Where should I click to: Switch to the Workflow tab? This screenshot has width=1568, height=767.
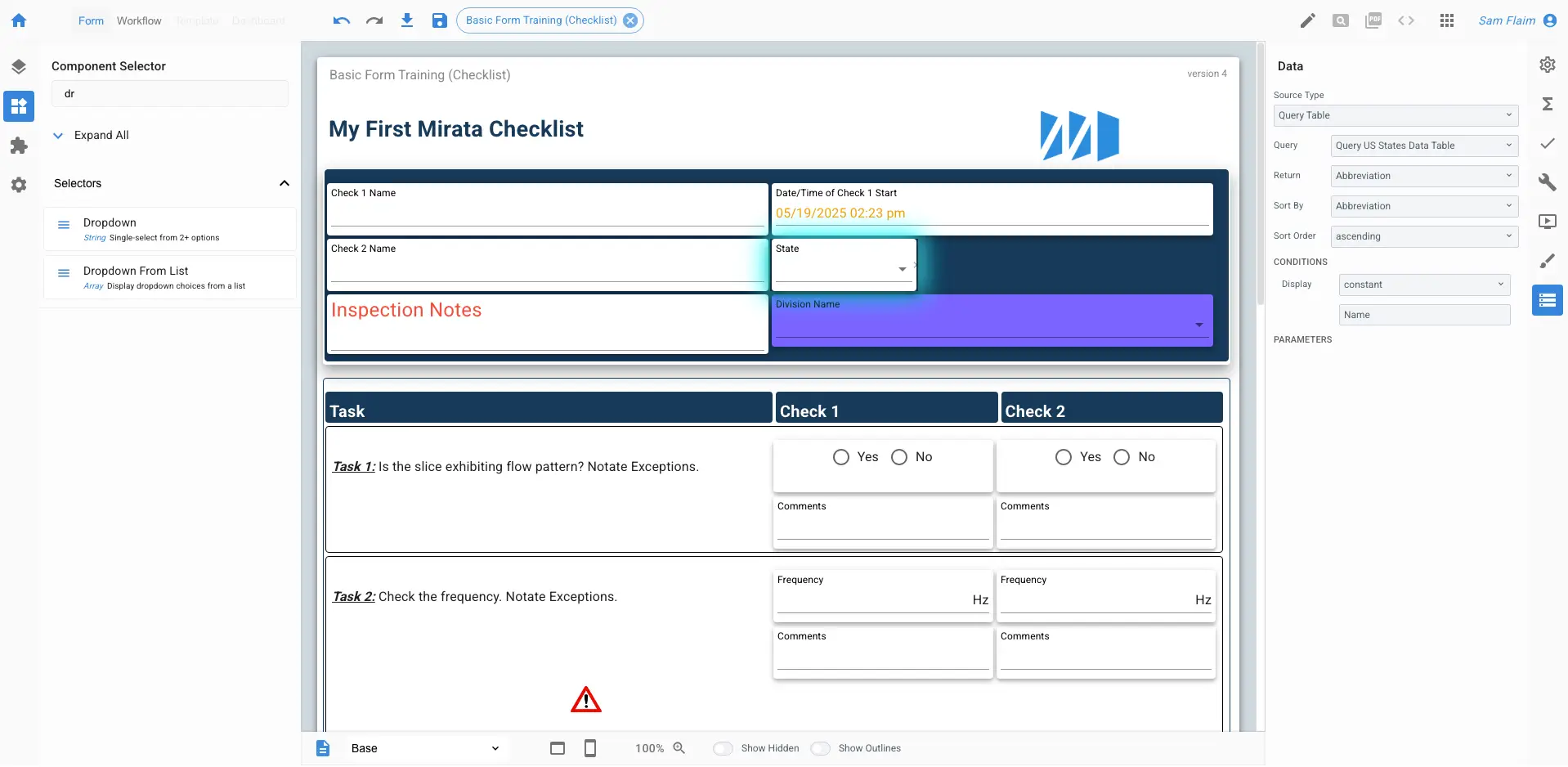coord(139,20)
